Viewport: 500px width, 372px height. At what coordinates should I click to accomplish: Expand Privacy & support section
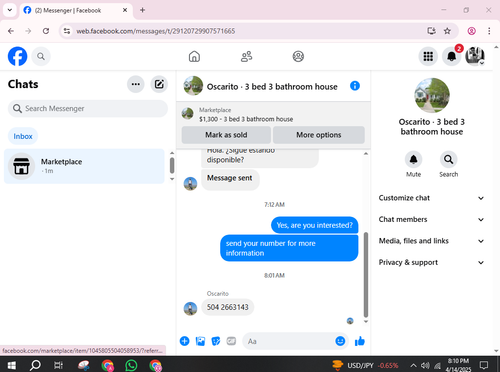click(x=431, y=262)
